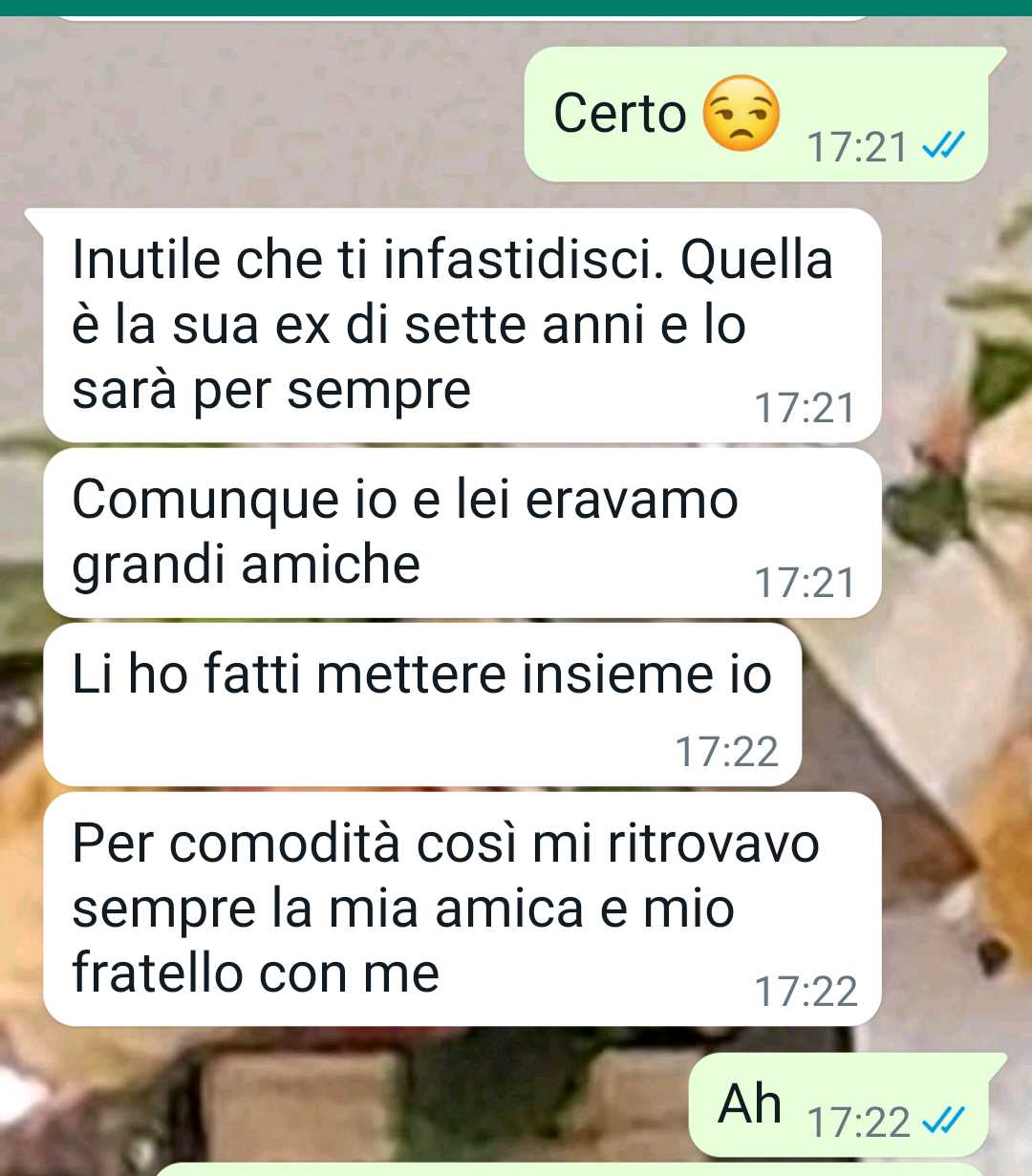Tap the text 'sarà per sempre'
Viewport: 1032px width, 1176px height.
(271, 391)
